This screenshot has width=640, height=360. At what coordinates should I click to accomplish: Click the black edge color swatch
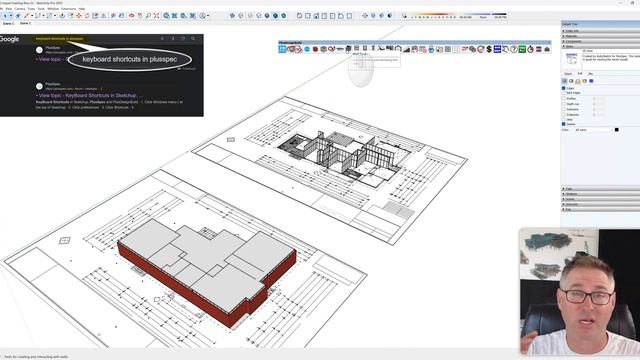(617, 130)
